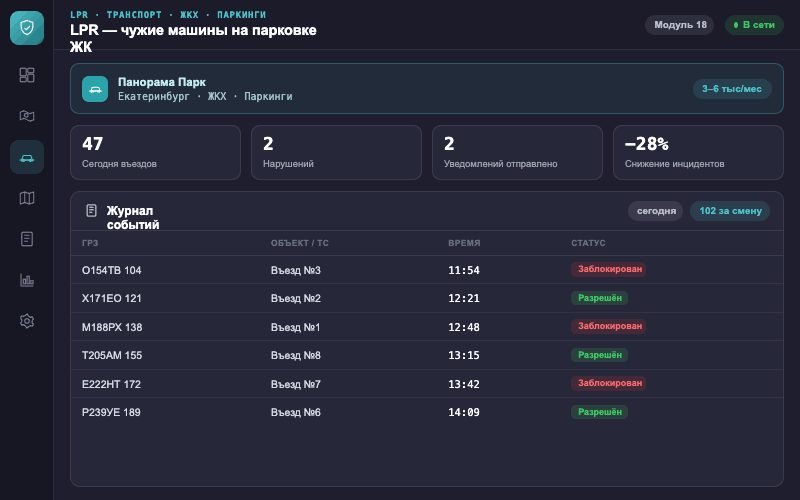Select the car icon in sidebar
The height and width of the screenshot is (500, 800).
pos(27,157)
